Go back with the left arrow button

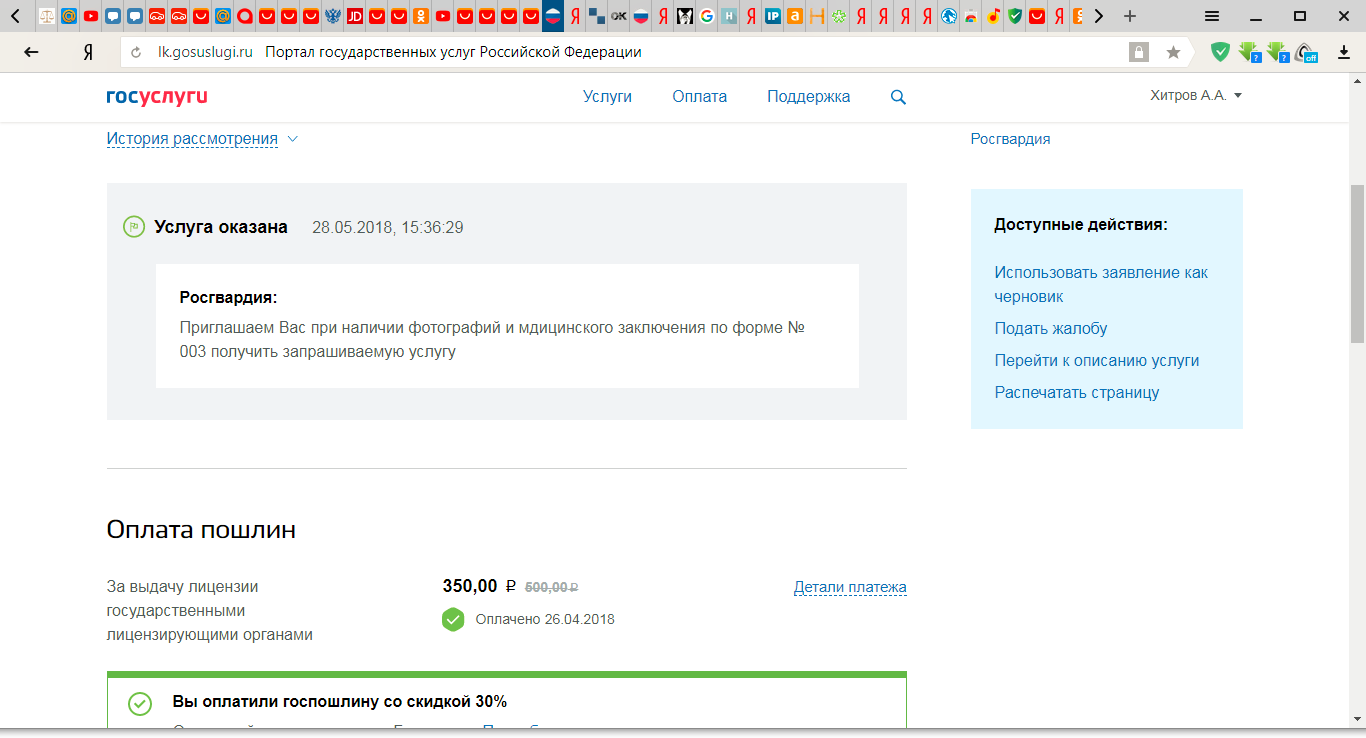[x=31, y=52]
